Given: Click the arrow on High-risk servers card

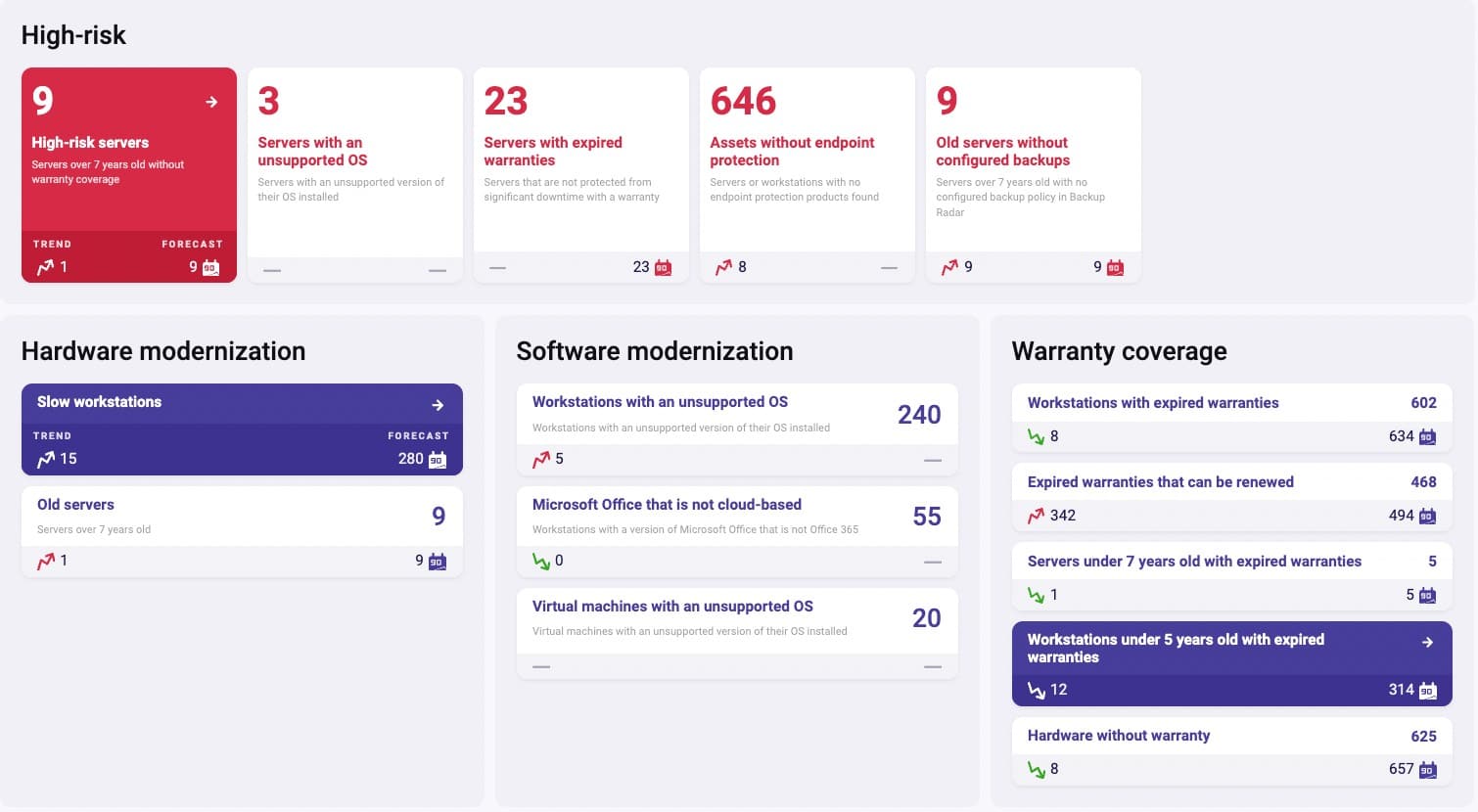Looking at the screenshot, I should 211,102.
